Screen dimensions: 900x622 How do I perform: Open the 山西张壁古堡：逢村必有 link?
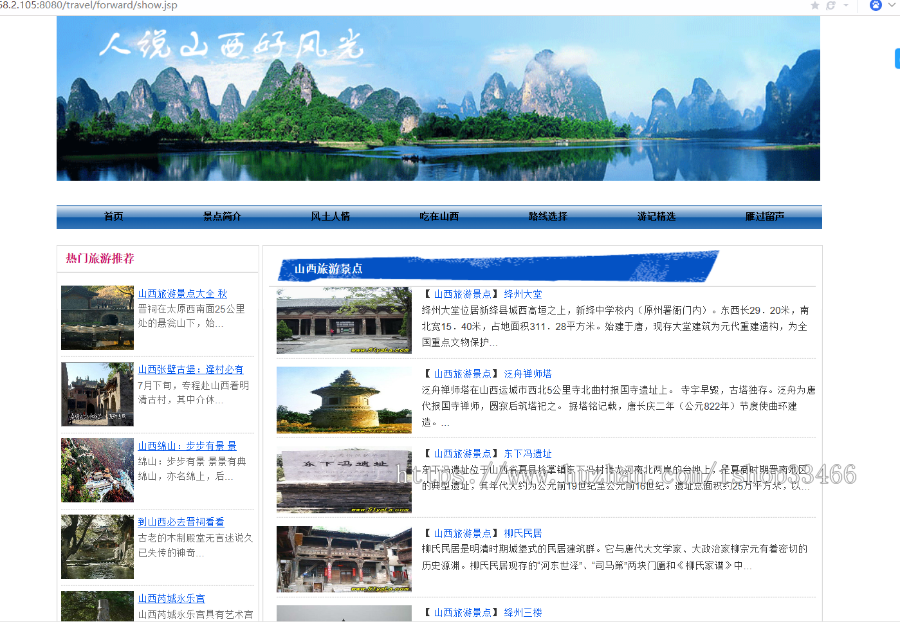(x=191, y=370)
